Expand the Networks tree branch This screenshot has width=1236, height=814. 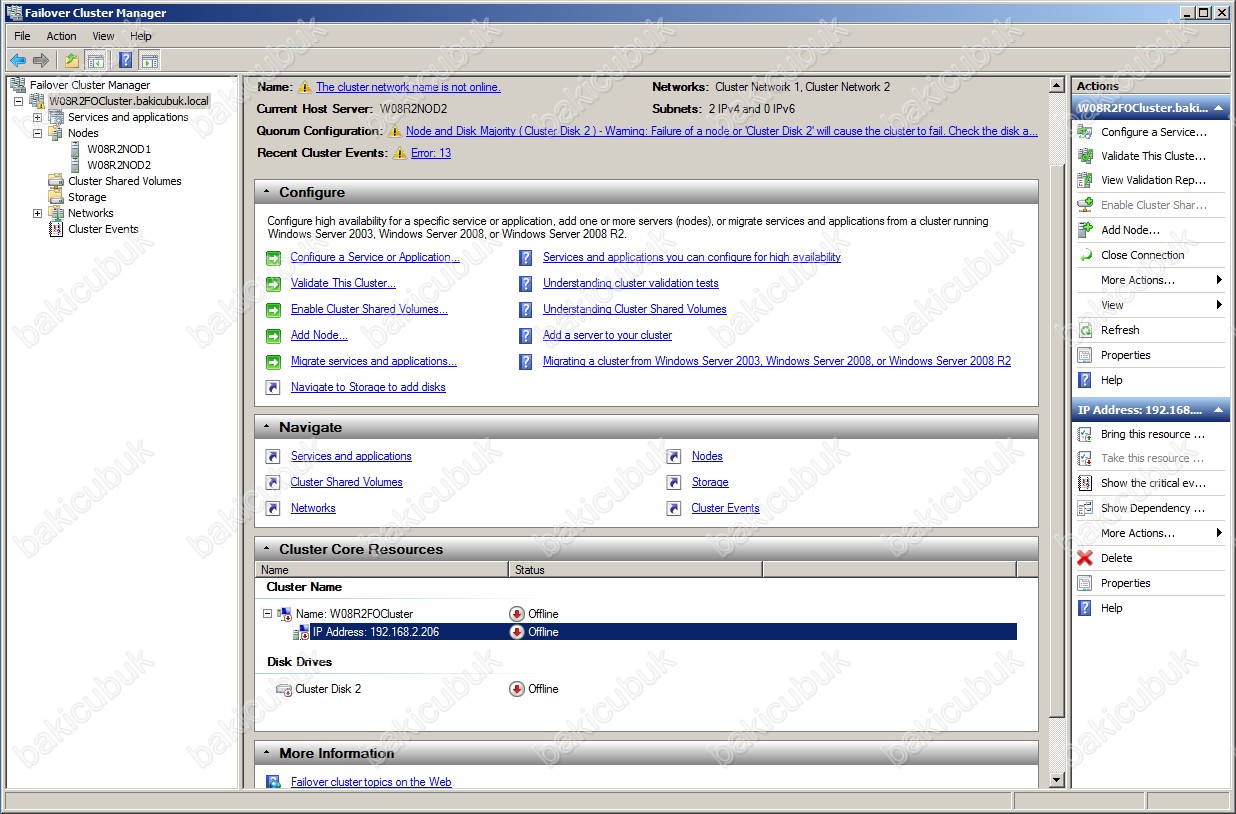38,213
